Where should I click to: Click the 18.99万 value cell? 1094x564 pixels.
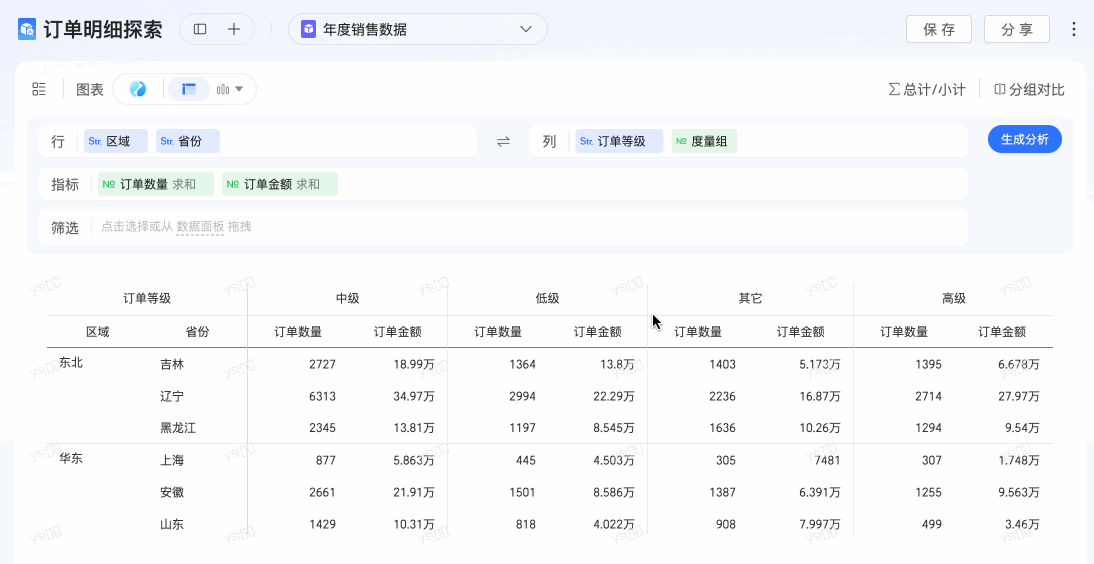[413, 364]
